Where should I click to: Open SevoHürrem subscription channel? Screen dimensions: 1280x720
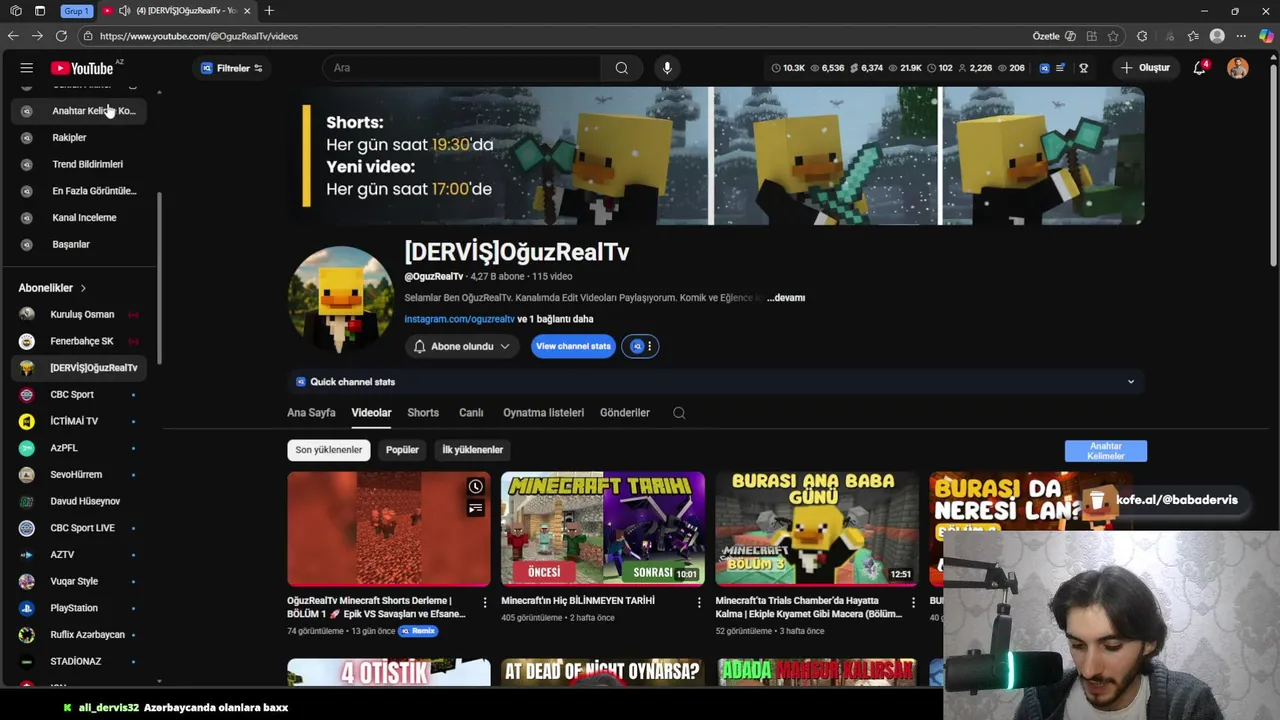[79, 474]
